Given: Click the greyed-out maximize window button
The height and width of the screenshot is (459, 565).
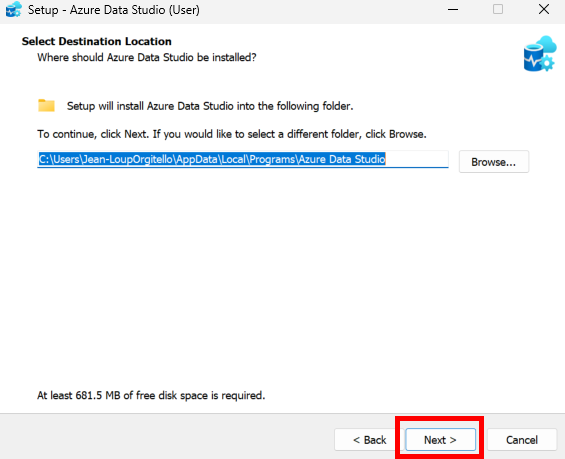Looking at the screenshot, I should point(498,9).
